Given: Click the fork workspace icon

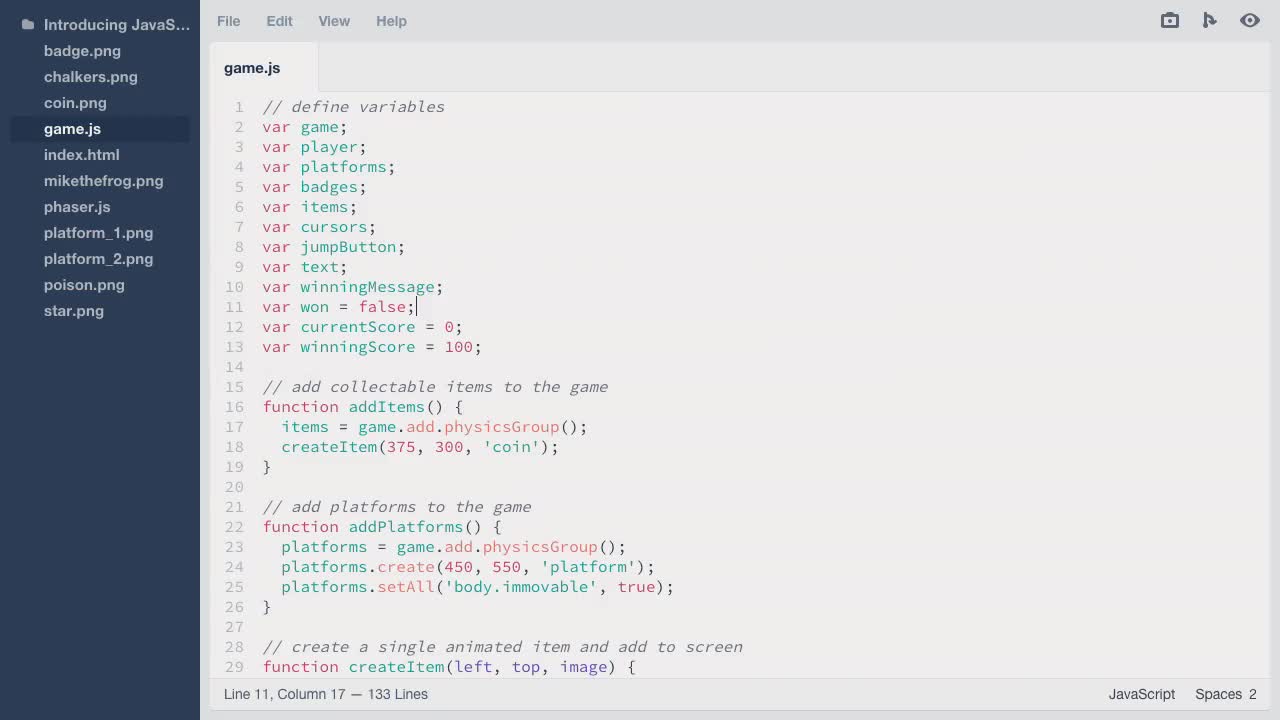Looking at the screenshot, I should [x=1209, y=20].
